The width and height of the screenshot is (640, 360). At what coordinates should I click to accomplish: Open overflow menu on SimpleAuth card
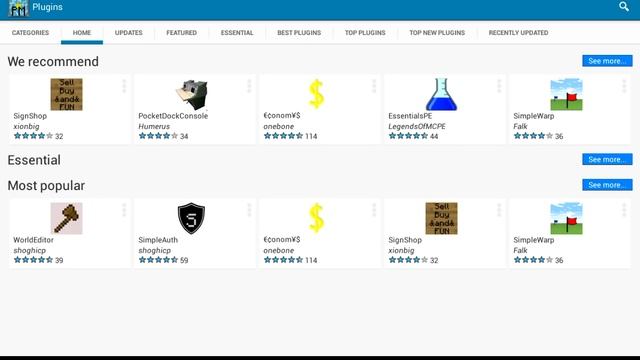pos(249,210)
